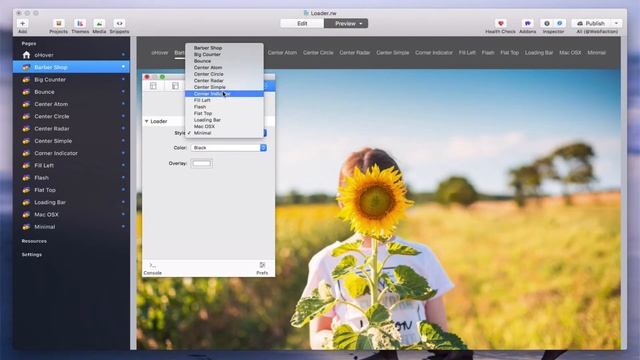Toggle the status dot on Bounce row
The image size is (640, 360).
(x=123, y=91)
